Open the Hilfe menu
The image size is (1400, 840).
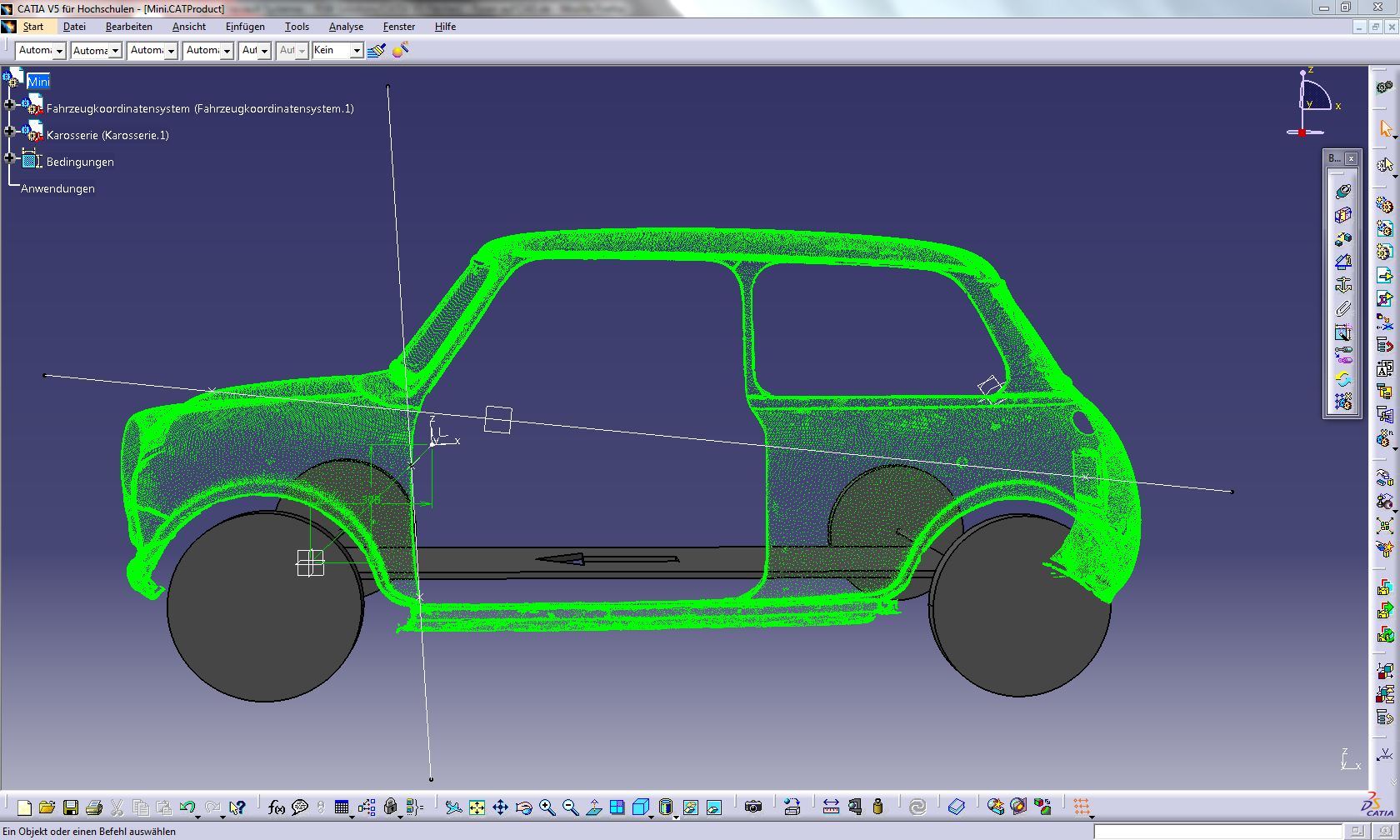[x=445, y=27]
